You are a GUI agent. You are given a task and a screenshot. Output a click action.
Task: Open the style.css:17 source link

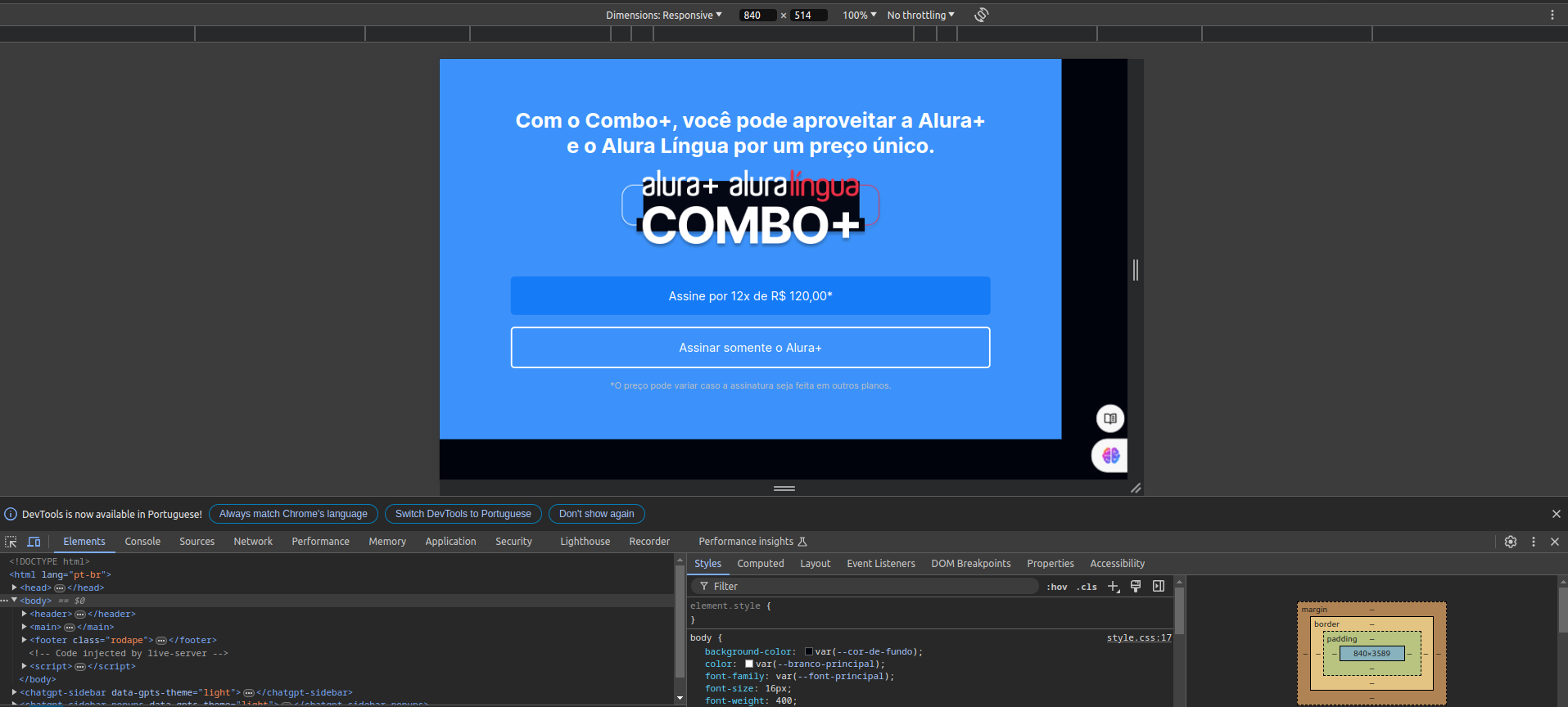(x=1139, y=637)
